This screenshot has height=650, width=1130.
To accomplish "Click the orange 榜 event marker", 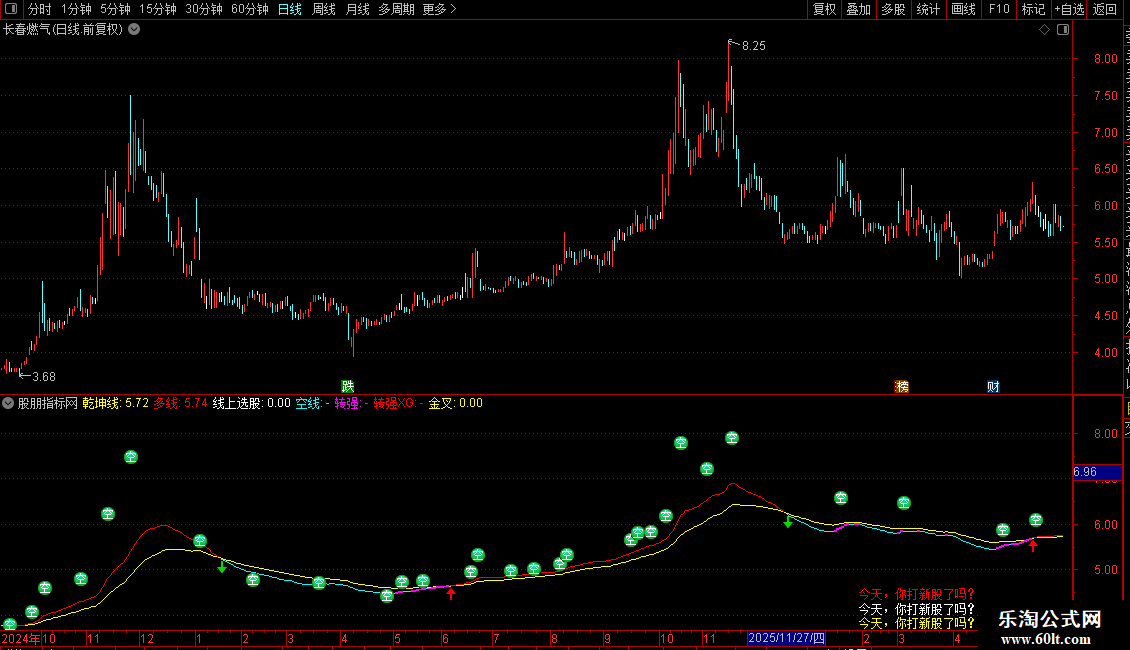I will pyautogui.click(x=902, y=387).
